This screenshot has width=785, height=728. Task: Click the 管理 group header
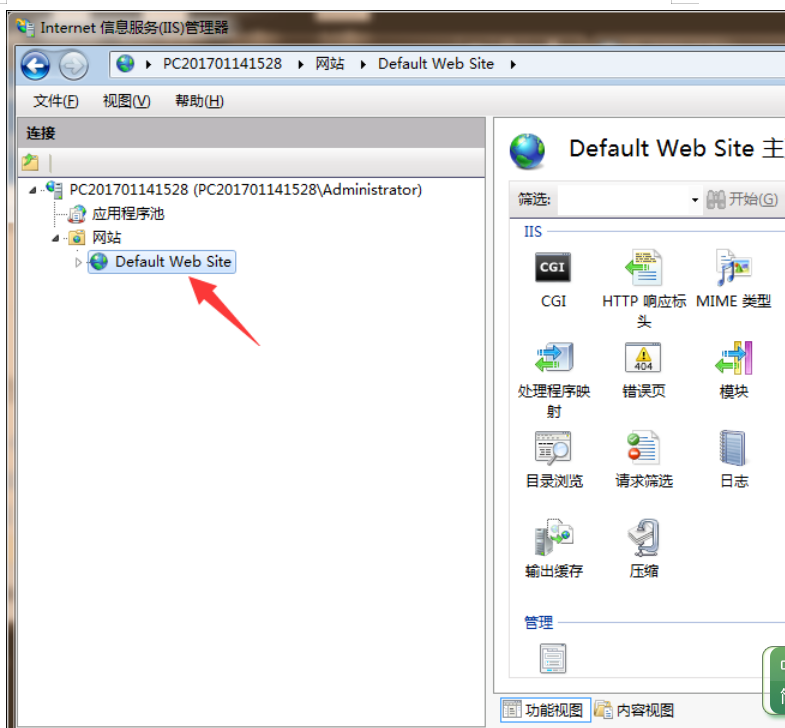click(539, 622)
